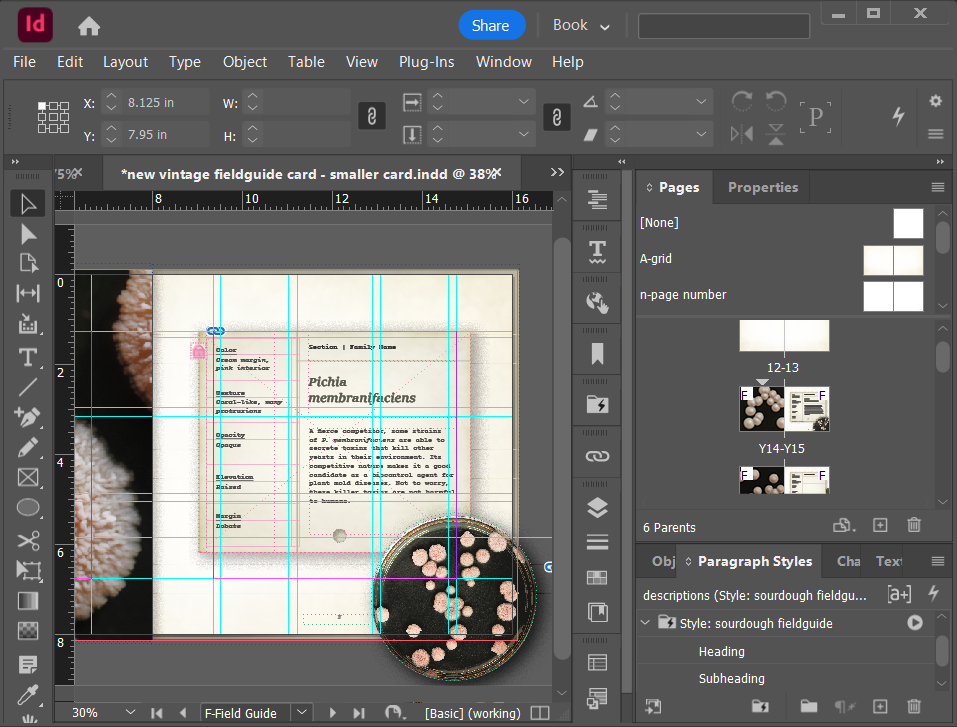Image resolution: width=957 pixels, height=727 pixels.
Task: Select the Direct Selection tool
Action: click(x=28, y=233)
